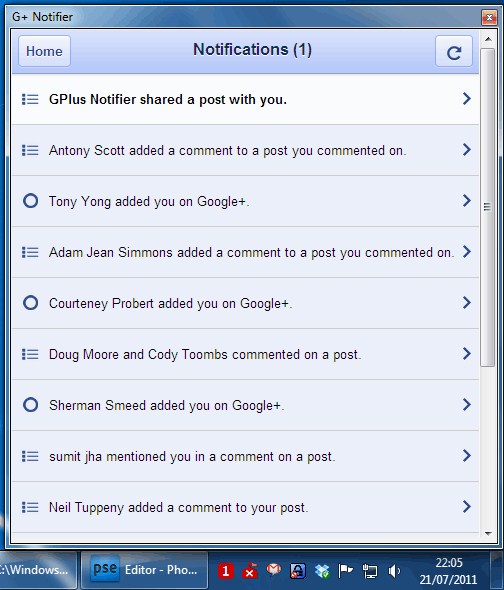Expand the Antony Scott notification chevron
Image resolution: width=504 pixels, height=590 pixels.
[467, 150]
